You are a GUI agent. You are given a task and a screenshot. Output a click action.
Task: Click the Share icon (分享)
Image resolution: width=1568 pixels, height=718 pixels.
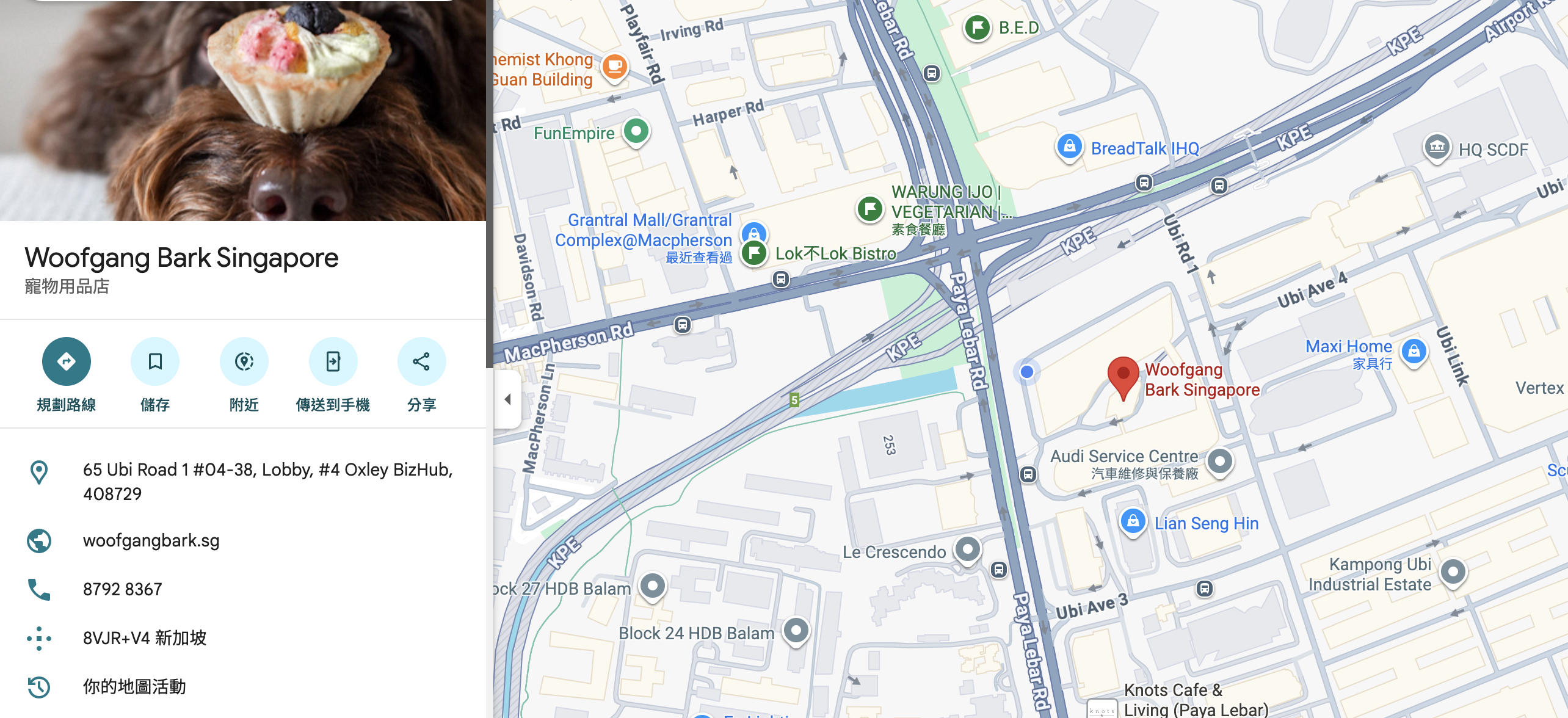pyautogui.click(x=421, y=361)
